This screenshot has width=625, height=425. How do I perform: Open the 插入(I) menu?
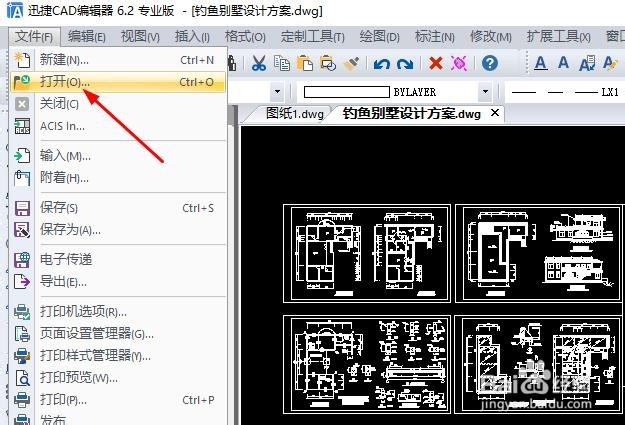tap(192, 37)
